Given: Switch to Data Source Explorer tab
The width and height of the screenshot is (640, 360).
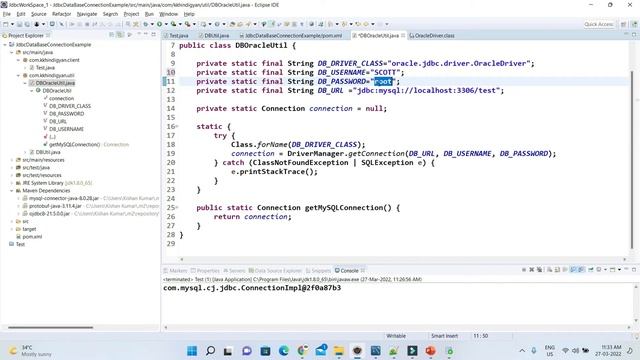Looking at the screenshot, I should 277,271.
